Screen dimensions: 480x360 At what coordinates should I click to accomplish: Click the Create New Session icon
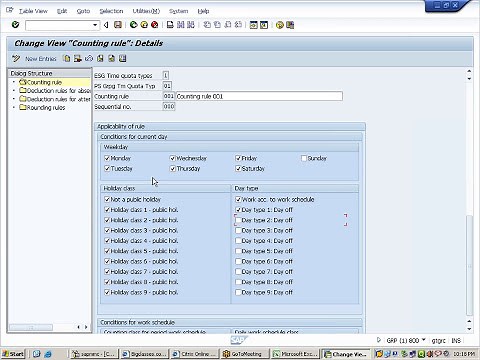(x=254, y=25)
